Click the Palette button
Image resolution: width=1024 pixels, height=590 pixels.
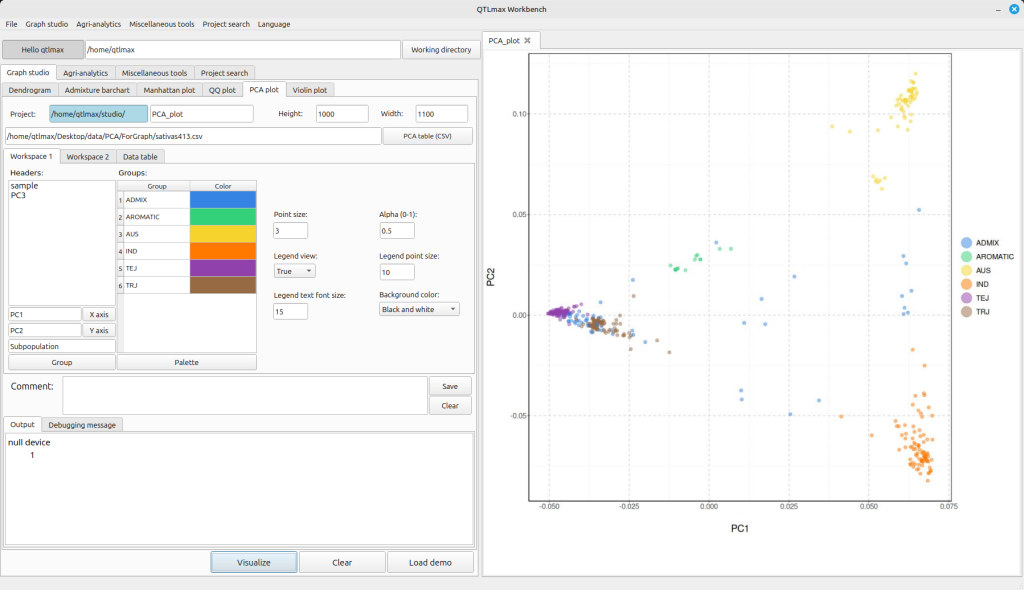tap(186, 362)
